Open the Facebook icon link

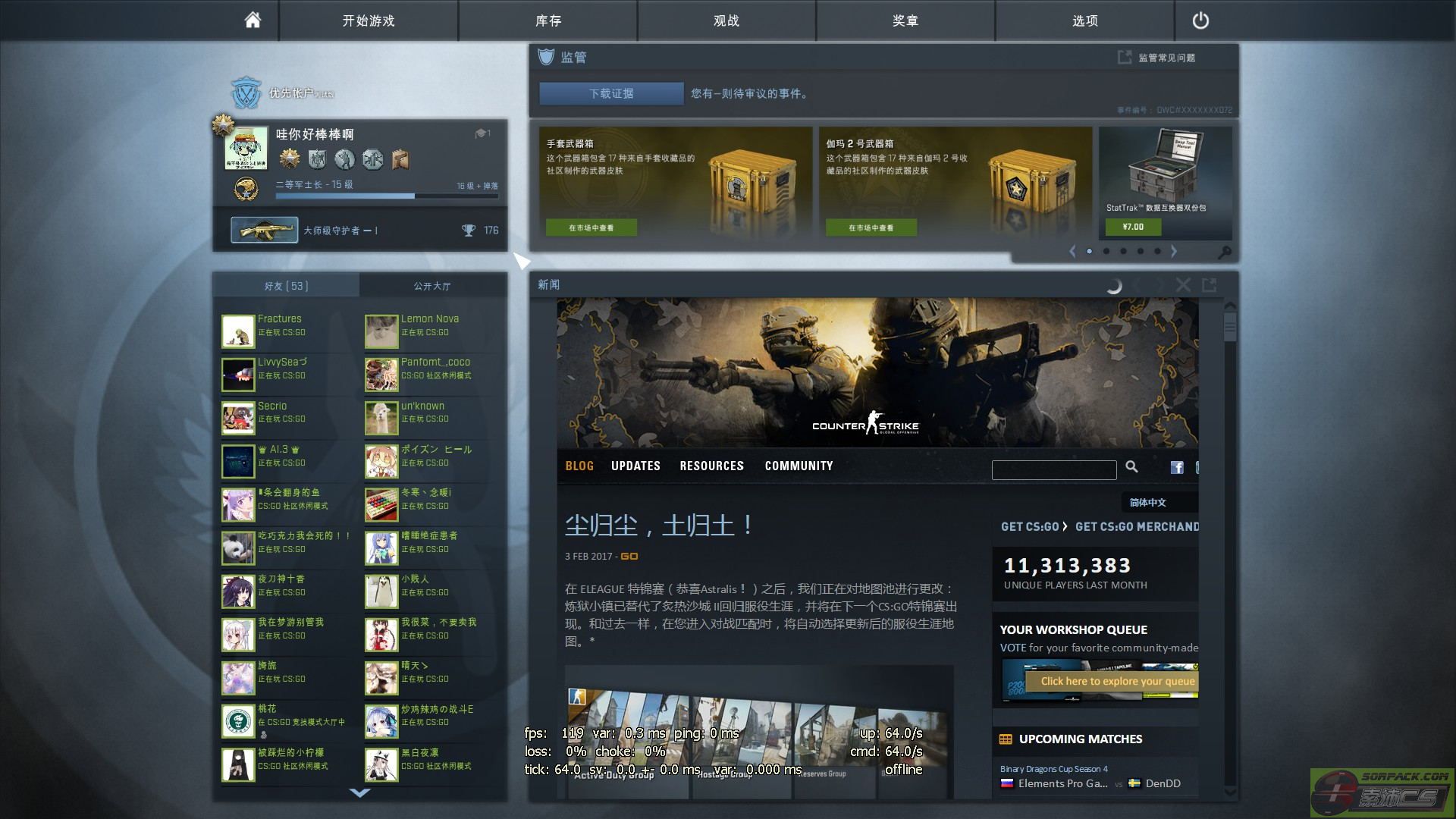pos(1177,468)
